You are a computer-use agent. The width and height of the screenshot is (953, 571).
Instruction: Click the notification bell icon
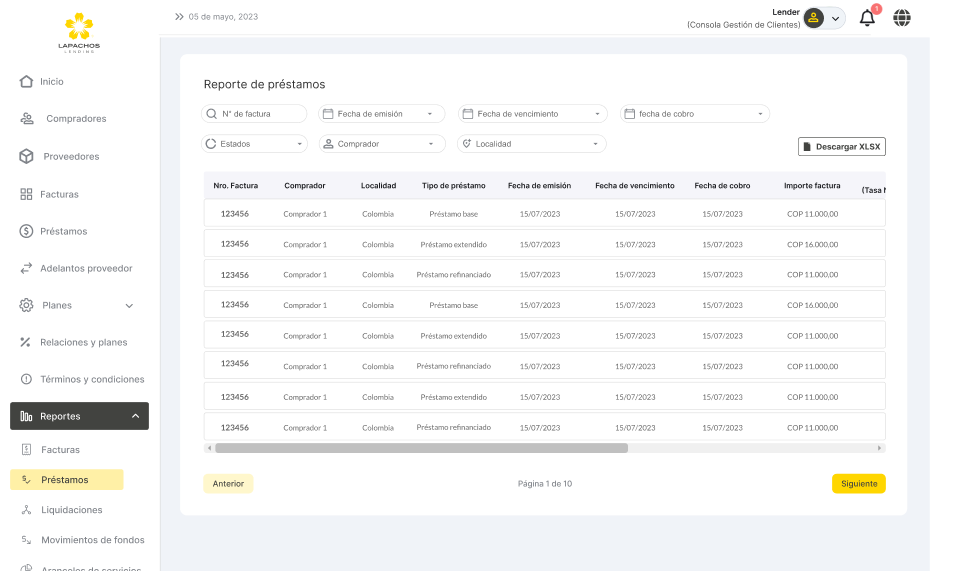[867, 18]
